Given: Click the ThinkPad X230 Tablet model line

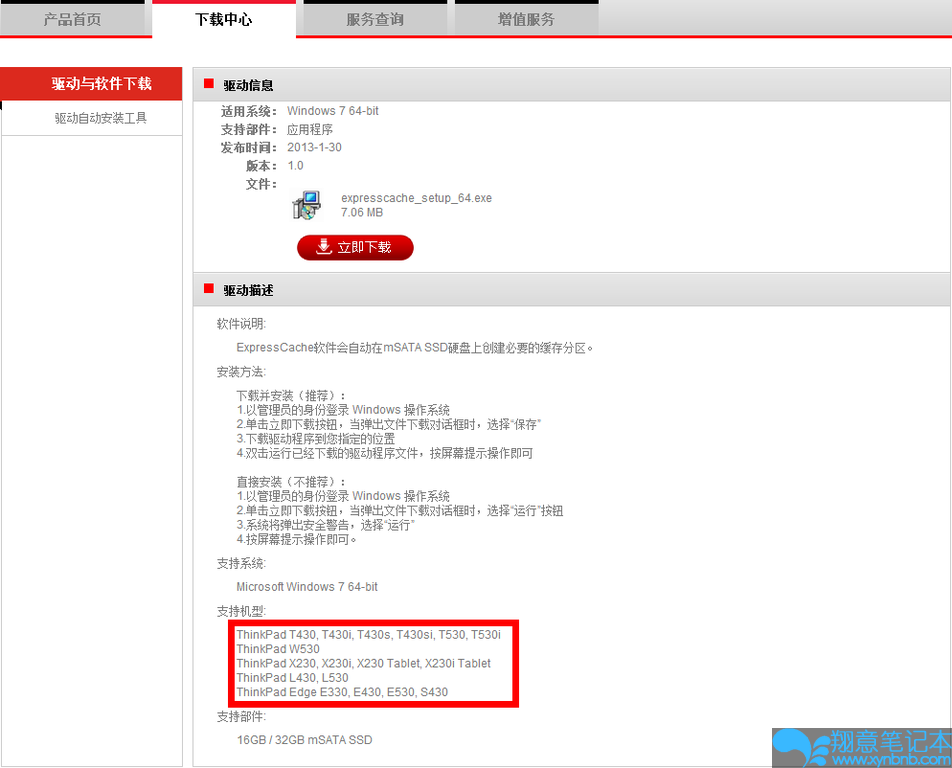Looking at the screenshot, I should click(x=364, y=664).
